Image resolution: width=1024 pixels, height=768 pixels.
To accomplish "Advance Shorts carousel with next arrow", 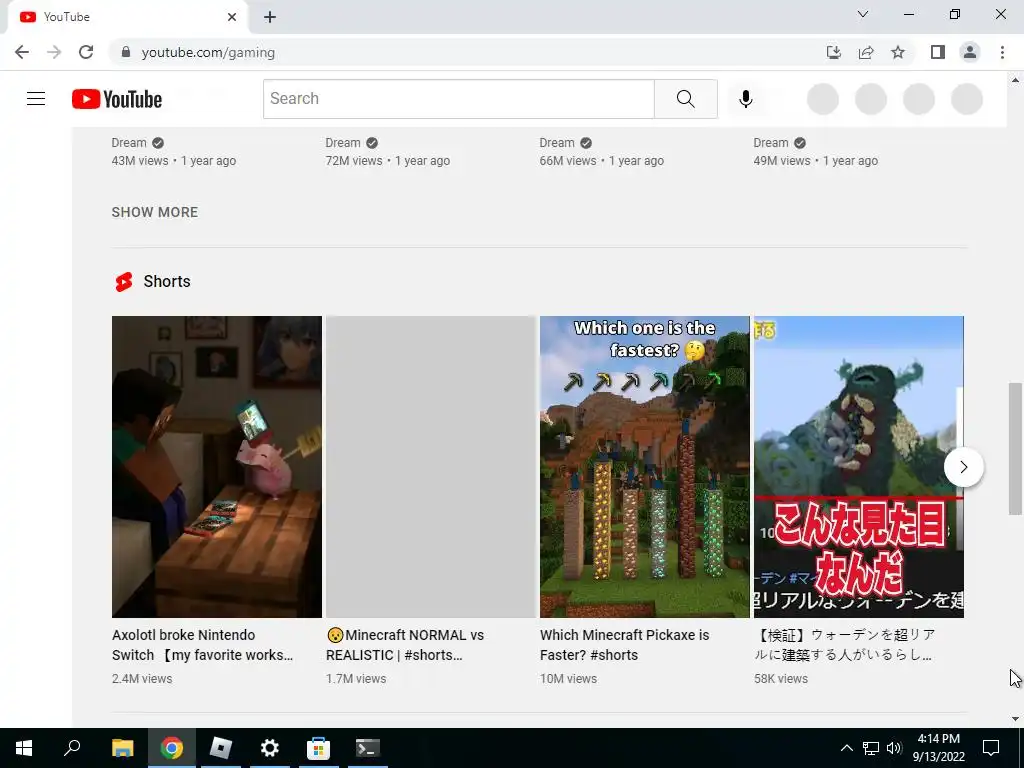I will [963, 467].
